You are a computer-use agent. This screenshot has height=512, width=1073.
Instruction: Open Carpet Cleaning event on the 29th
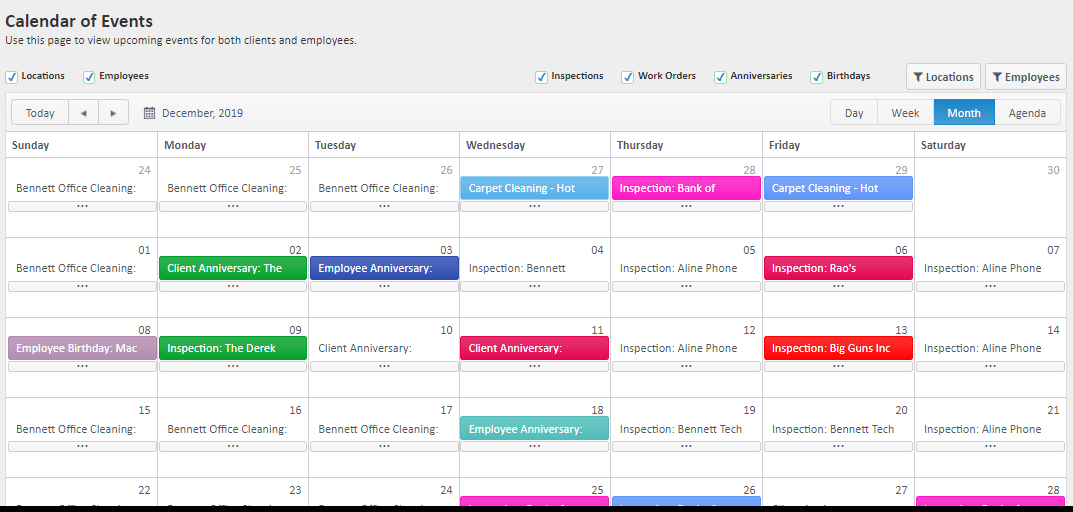click(838, 188)
